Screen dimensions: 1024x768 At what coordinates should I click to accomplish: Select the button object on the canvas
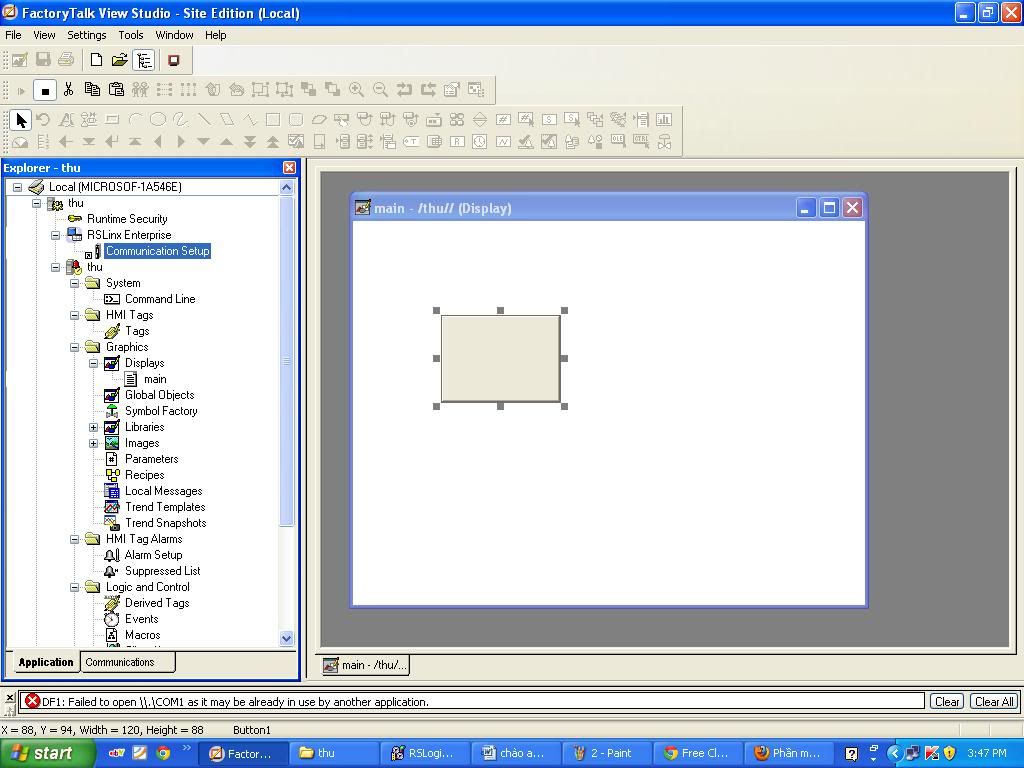click(x=500, y=359)
